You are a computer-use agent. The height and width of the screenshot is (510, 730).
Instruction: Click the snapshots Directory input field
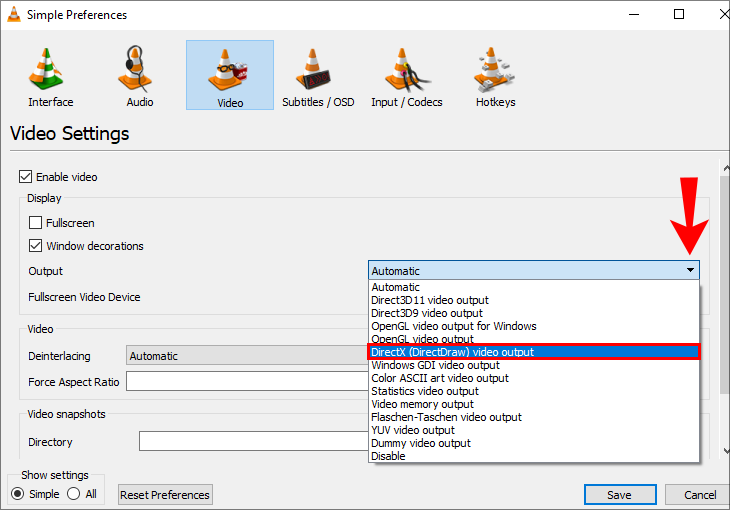pos(254,441)
